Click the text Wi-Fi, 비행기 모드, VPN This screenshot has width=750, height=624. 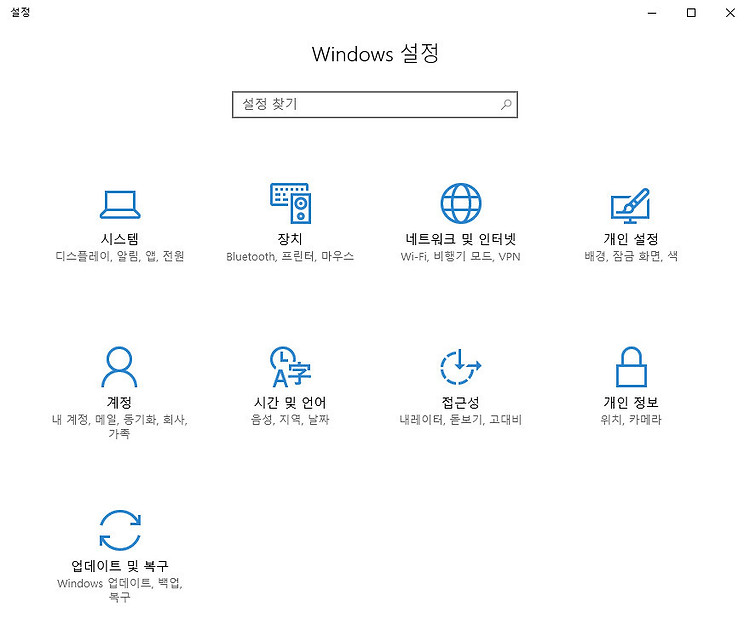[460, 256]
